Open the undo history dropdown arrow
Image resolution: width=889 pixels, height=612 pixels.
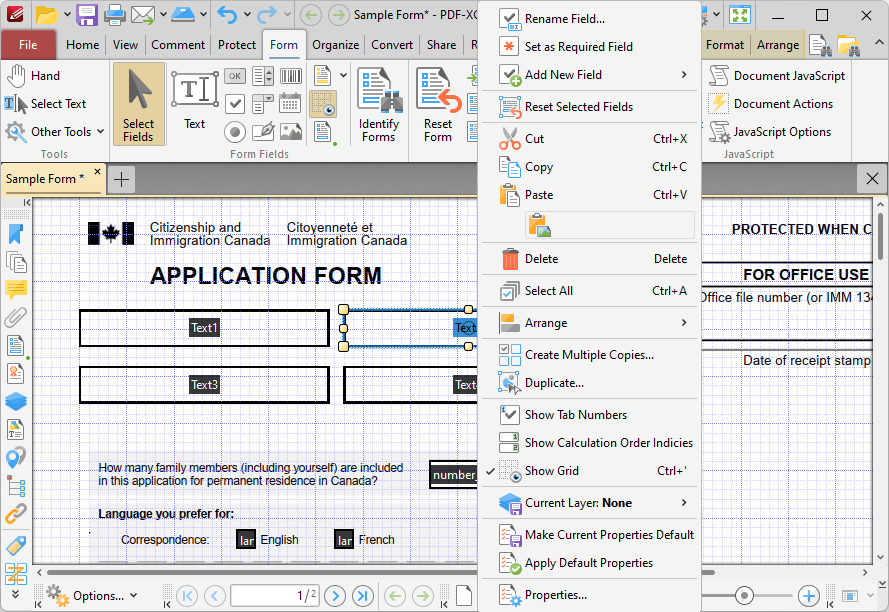(247, 15)
